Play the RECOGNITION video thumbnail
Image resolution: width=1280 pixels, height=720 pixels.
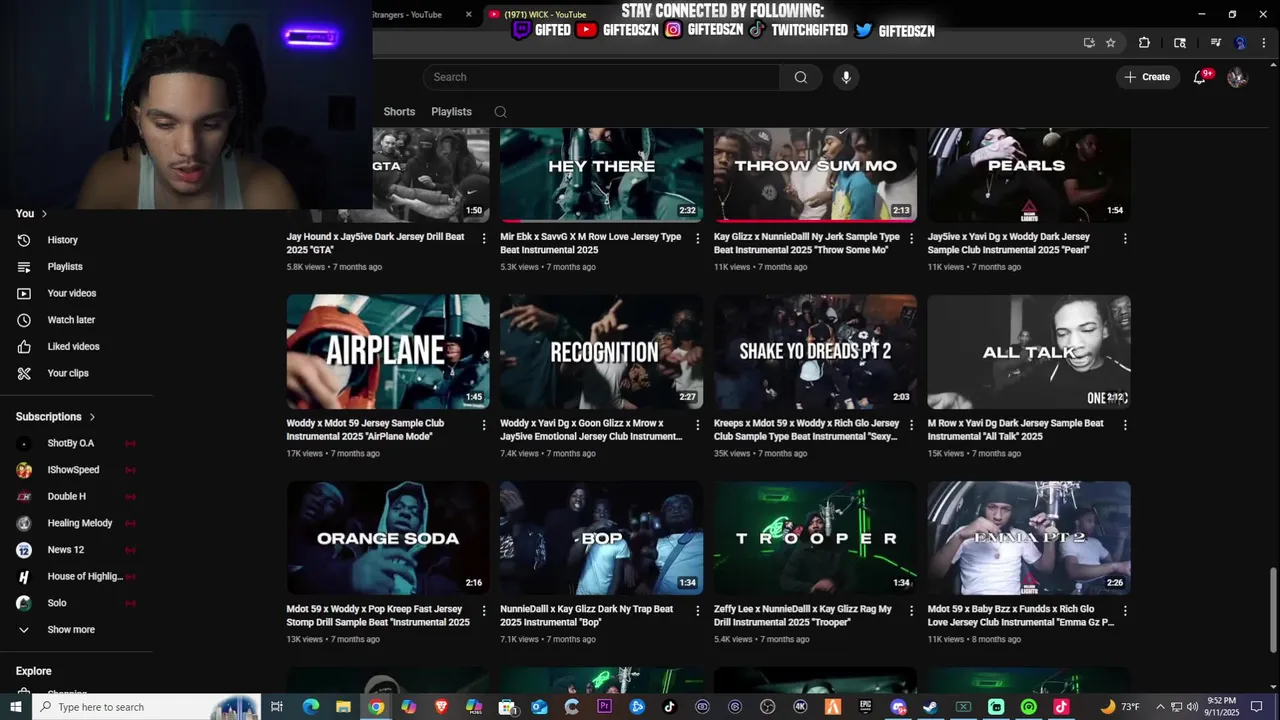point(602,352)
